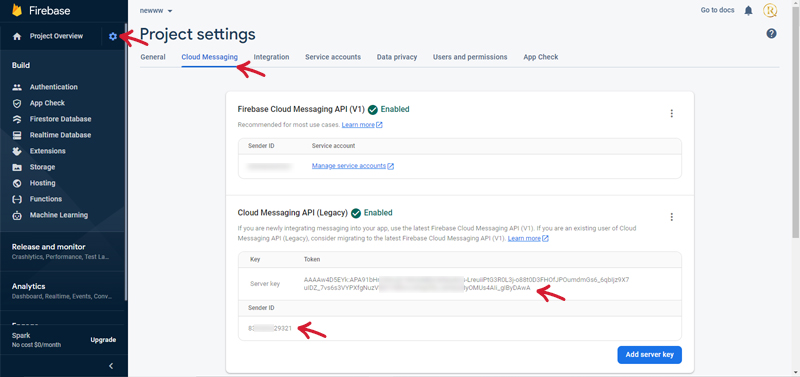Image resolution: width=800 pixels, height=377 pixels.
Task: Open Storage in the sidebar
Action: (42, 167)
